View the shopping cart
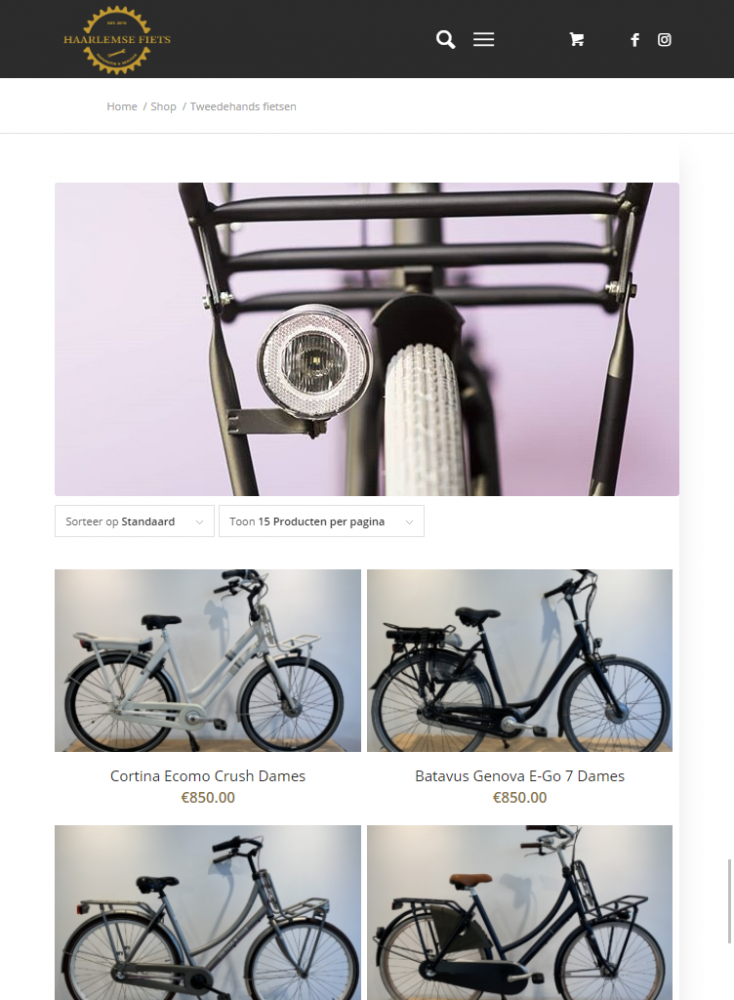 click(576, 40)
